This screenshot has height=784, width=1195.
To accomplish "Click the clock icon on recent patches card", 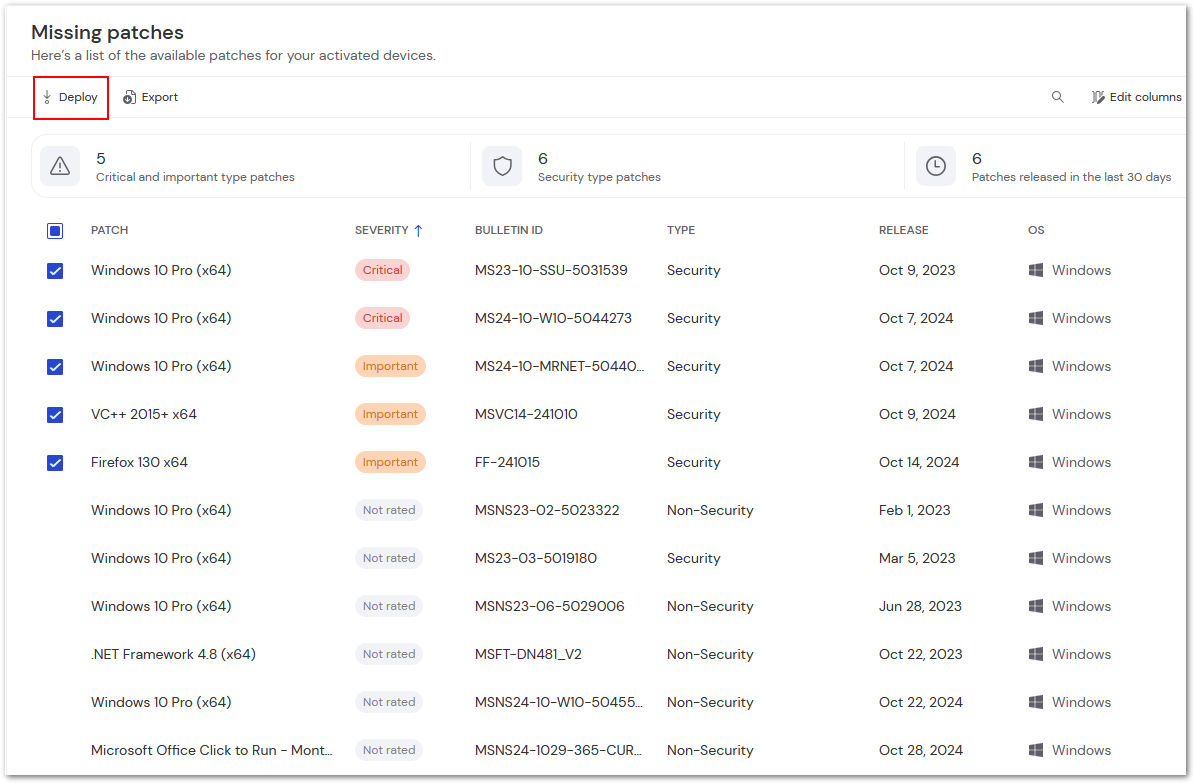I will [x=935, y=166].
